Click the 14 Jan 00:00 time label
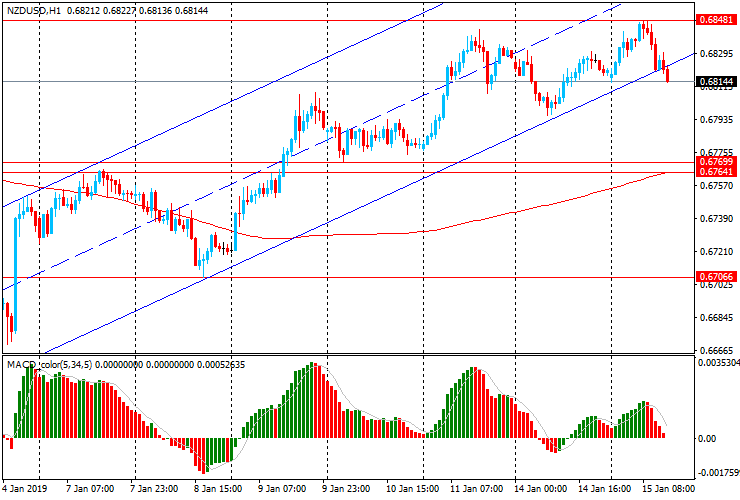The width and height of the screenshot is (740, 500). tap(538, 490)
